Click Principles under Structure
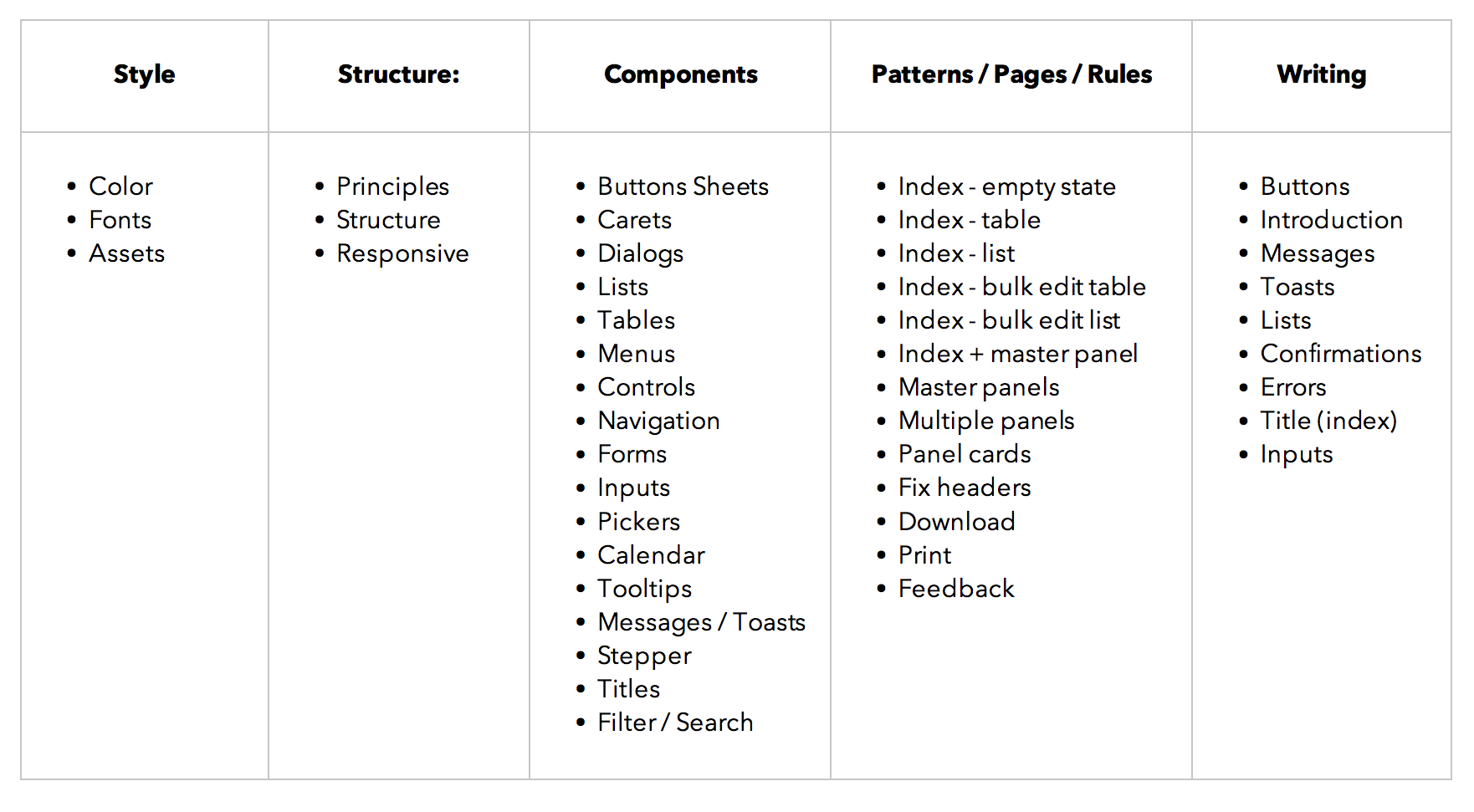Image resolution: width=1474 pixels, height=812 pixels. tap(392, 186)
